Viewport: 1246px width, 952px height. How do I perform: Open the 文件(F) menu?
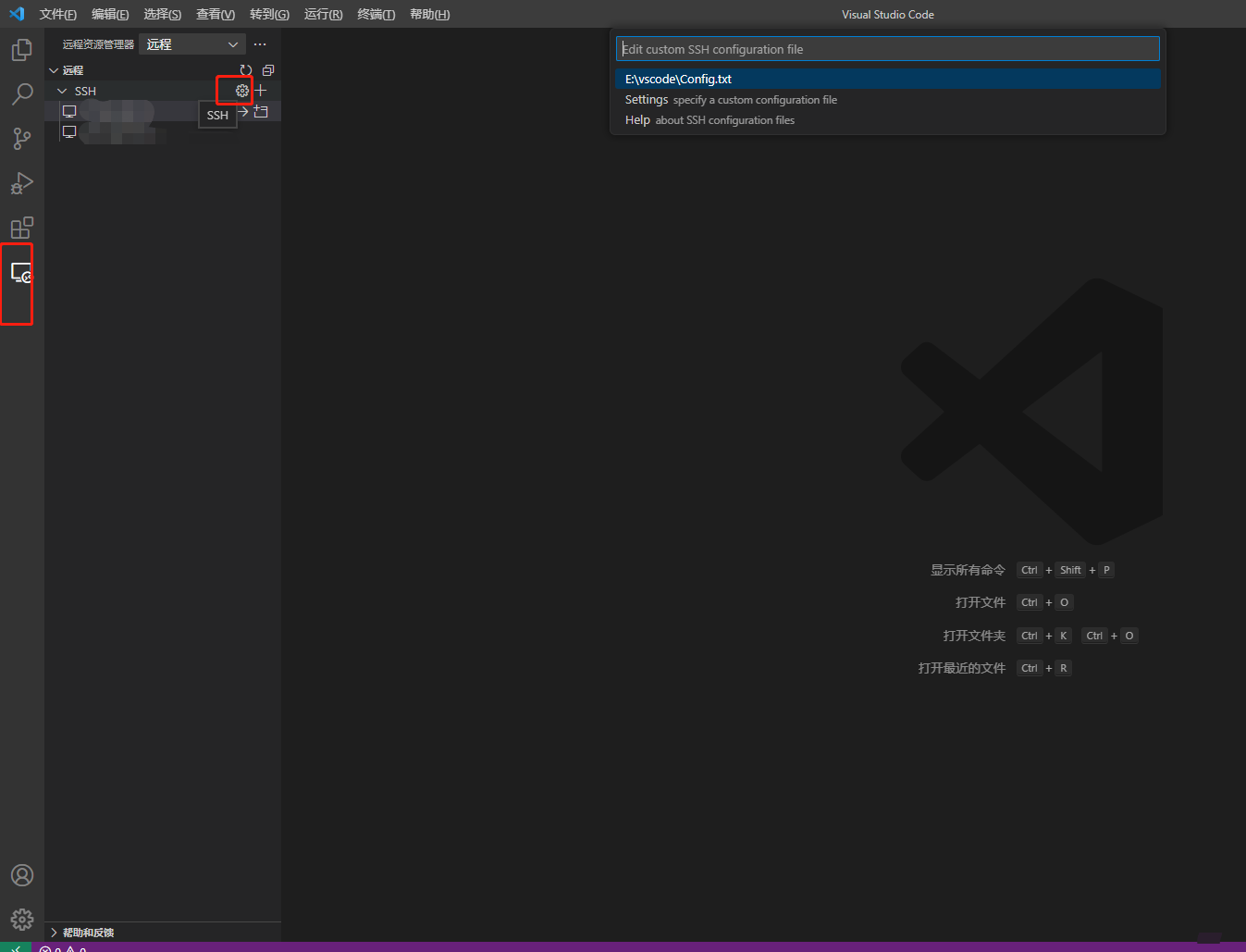57,14
